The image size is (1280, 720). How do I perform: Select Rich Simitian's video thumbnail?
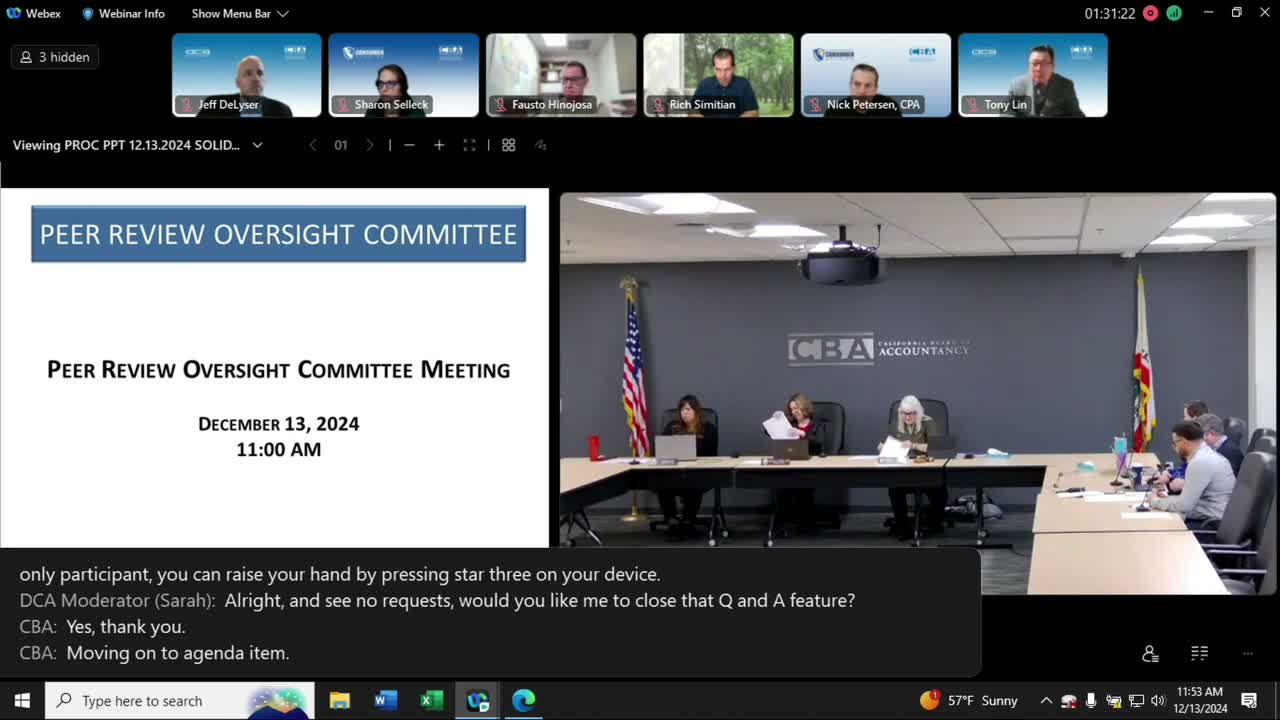point(719,75)
